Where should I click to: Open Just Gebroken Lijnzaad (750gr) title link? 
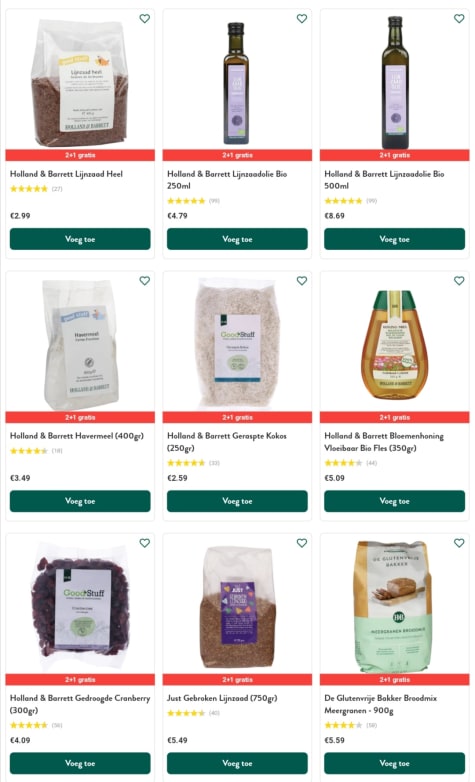pos(222,698)
